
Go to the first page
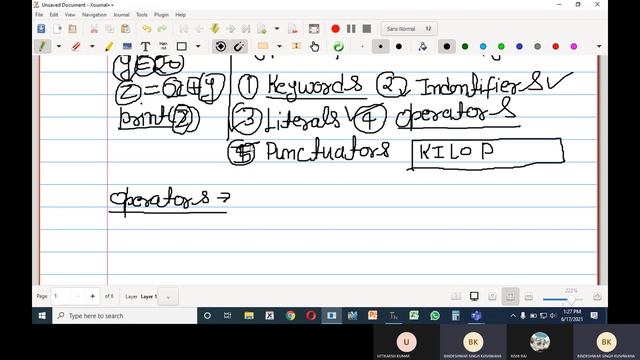click(184, 29)
